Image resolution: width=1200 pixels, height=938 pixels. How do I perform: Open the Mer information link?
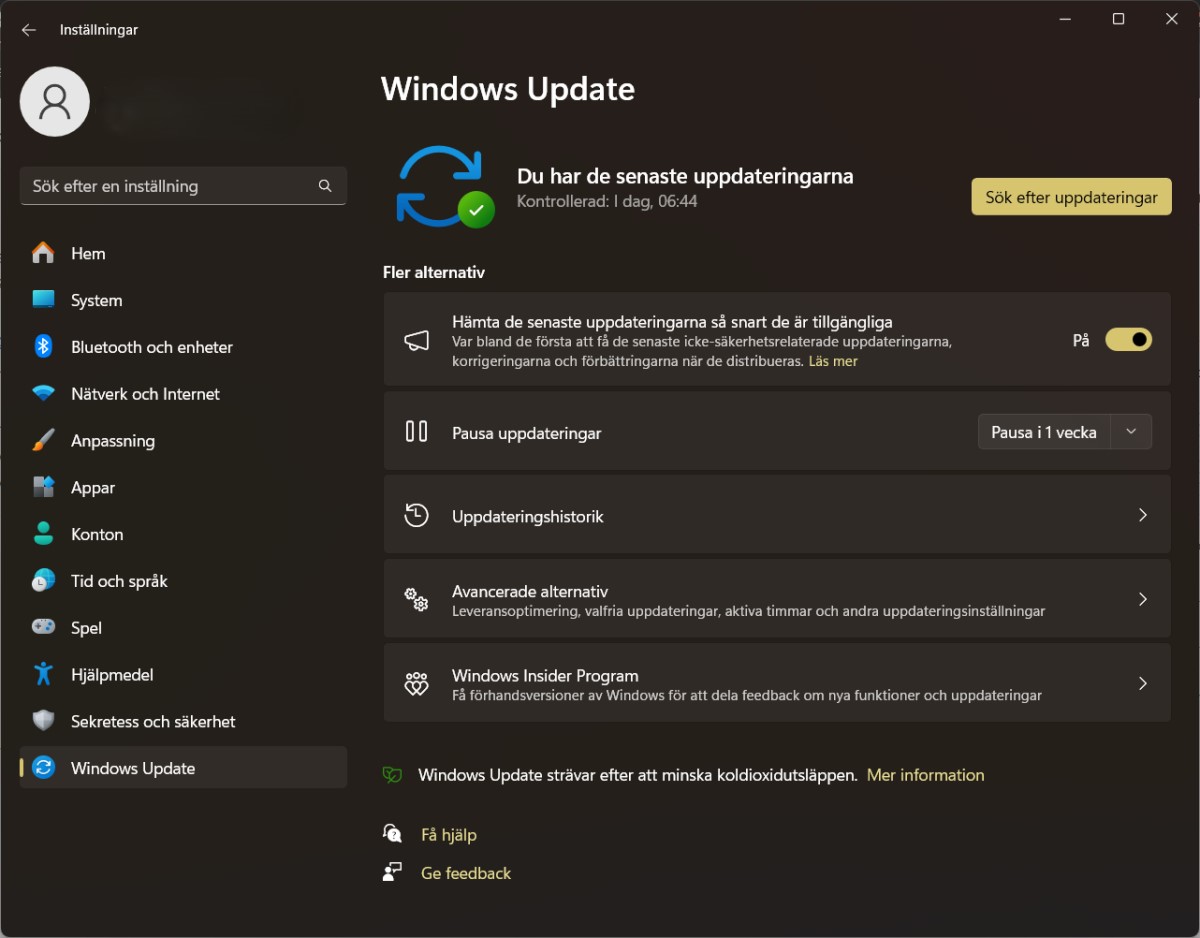925,775
